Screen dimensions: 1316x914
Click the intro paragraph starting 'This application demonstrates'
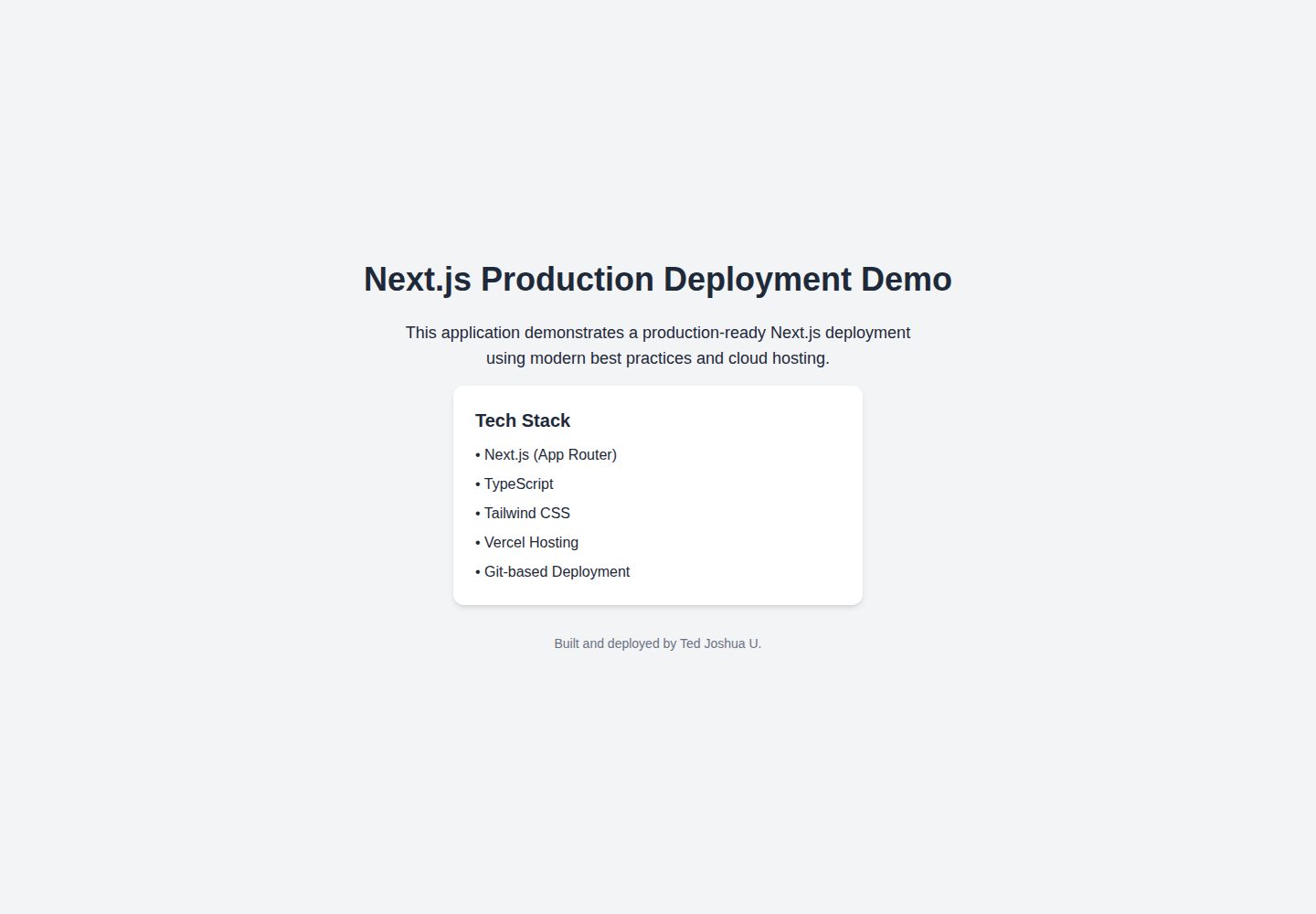658,345
